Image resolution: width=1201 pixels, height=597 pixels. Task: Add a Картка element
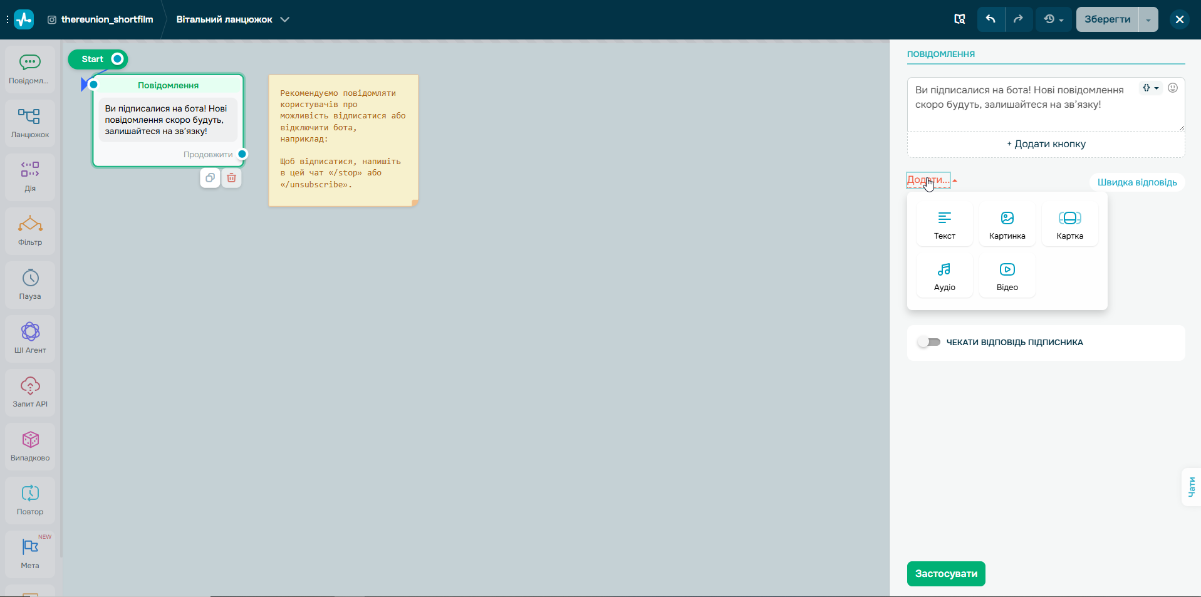[x=1069, y=225]
